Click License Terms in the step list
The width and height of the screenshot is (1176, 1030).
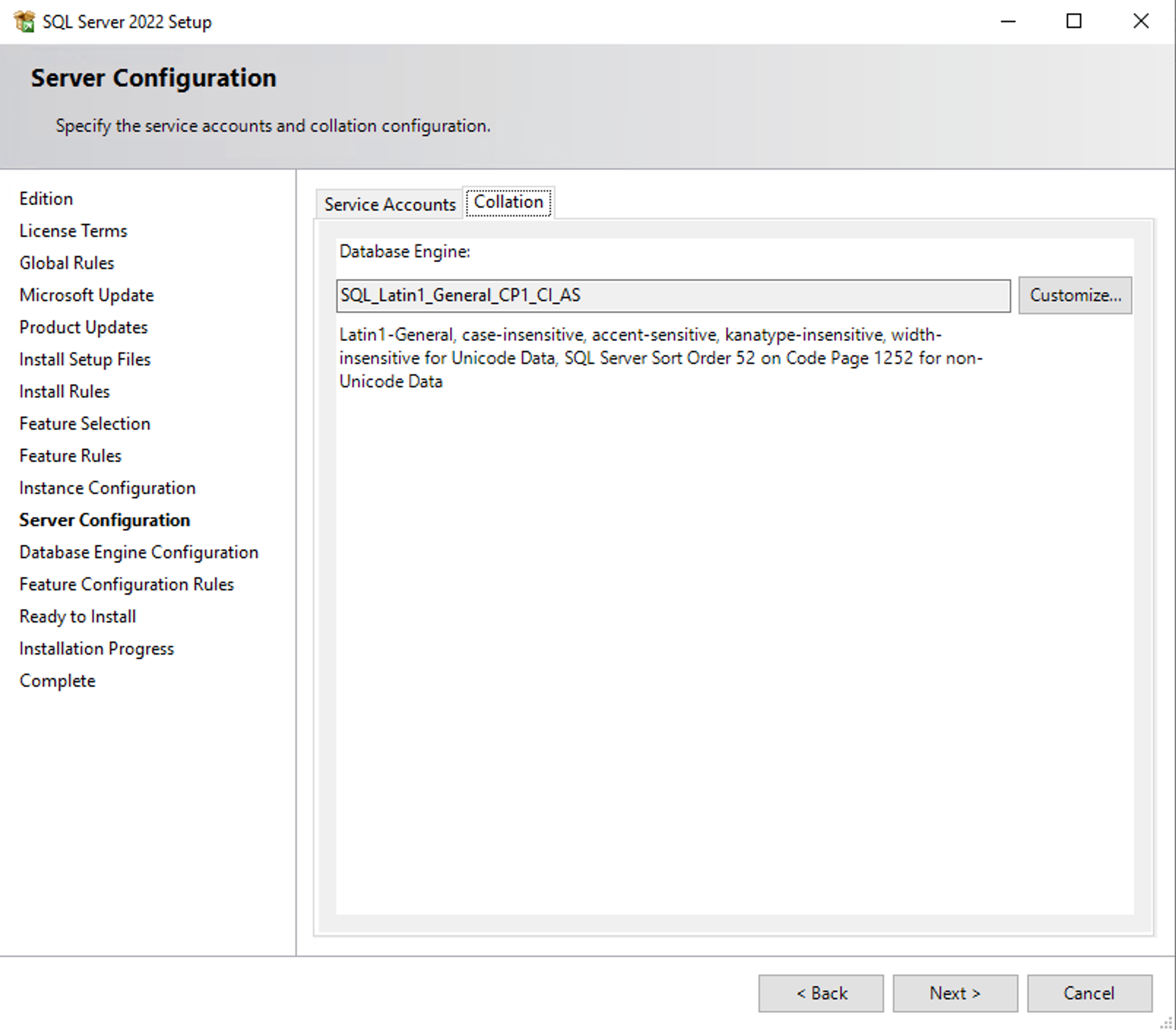click(x=73, y=231)
